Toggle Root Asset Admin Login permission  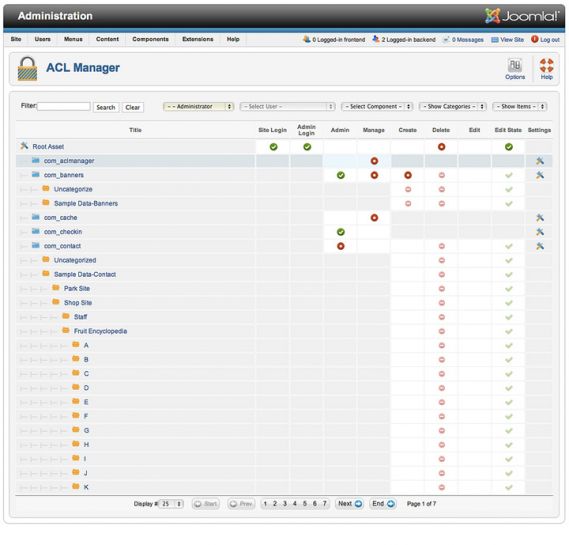(x=307, y=147)
